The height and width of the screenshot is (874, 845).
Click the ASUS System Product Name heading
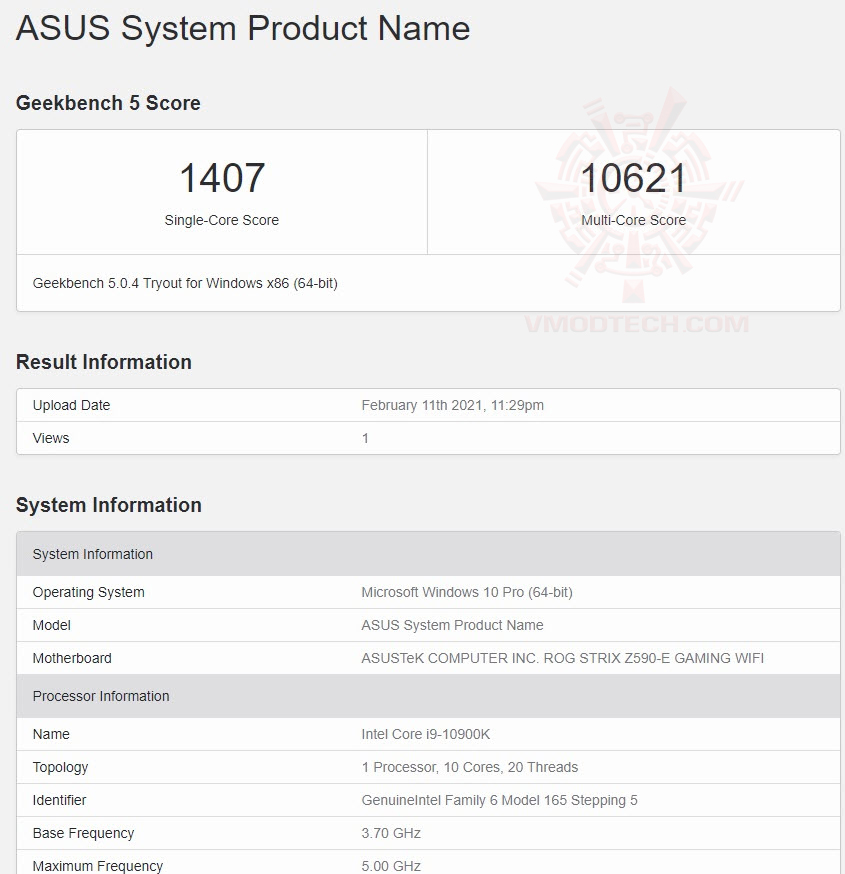pyautogui.click(x=242, y=28)
